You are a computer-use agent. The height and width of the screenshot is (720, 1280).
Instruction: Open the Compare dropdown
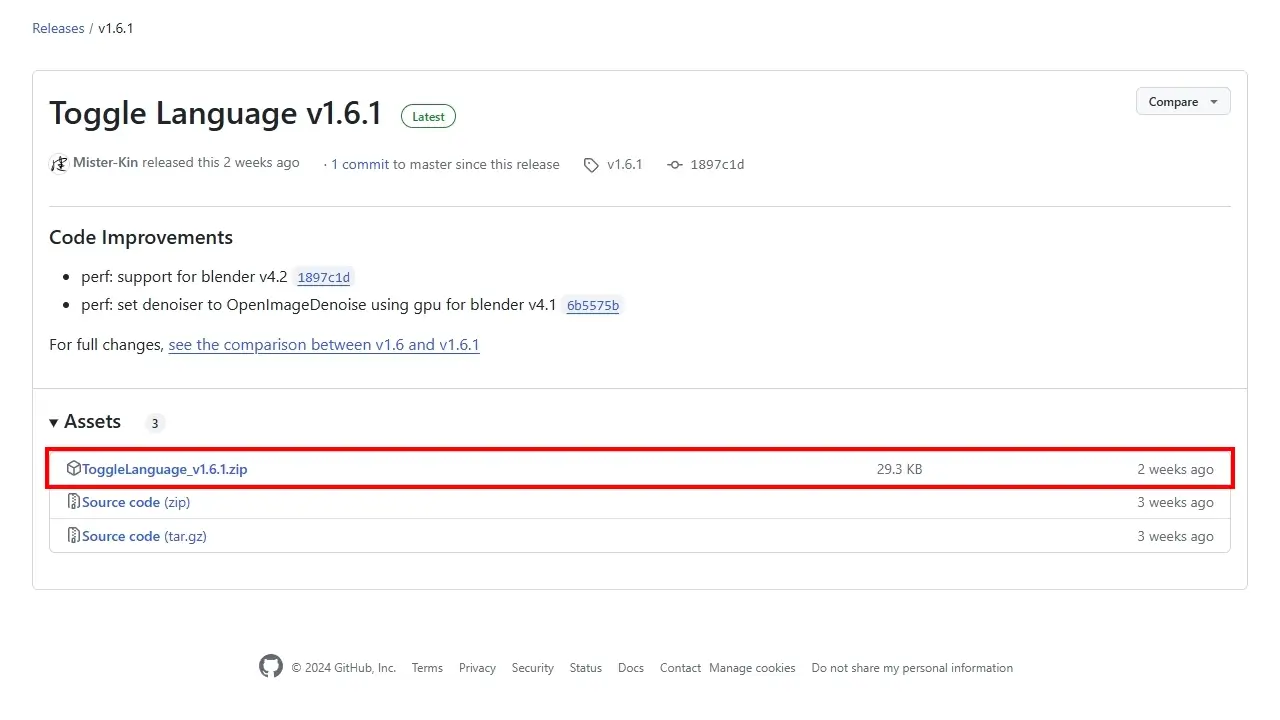point(1183,102)
